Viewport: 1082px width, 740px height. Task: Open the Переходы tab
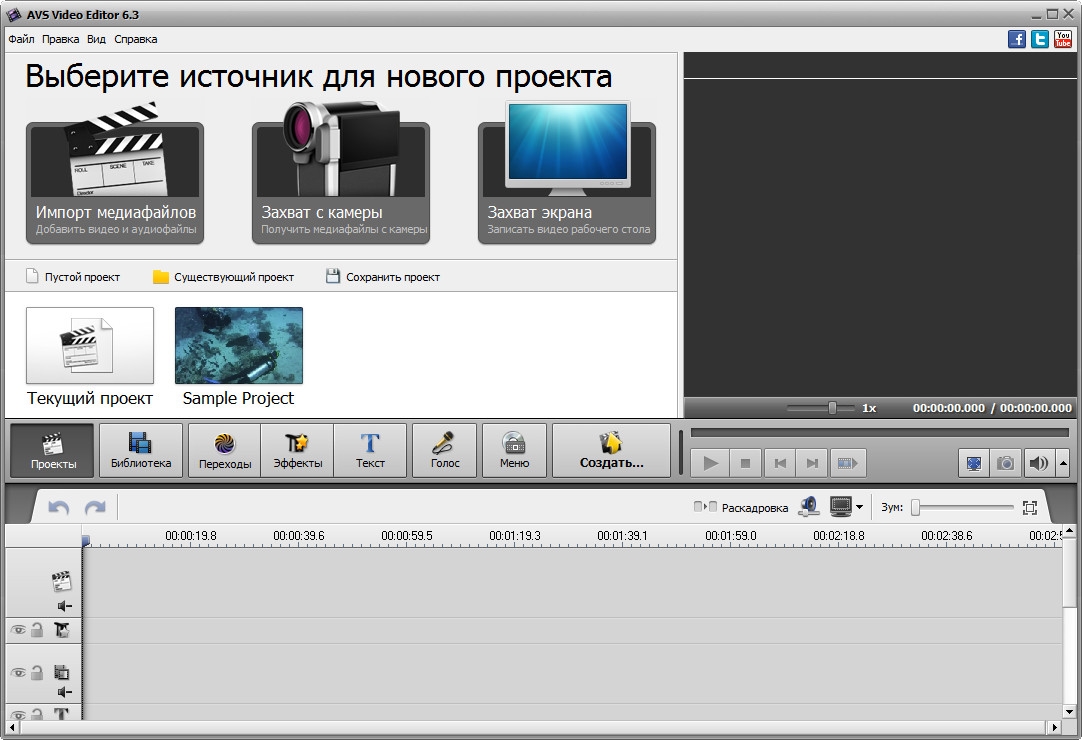coord(225,451)
